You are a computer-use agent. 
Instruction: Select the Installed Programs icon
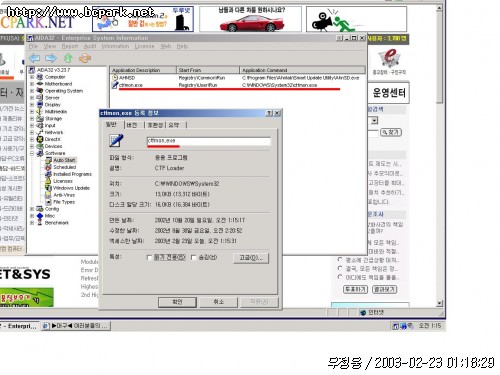click(48, 174)
